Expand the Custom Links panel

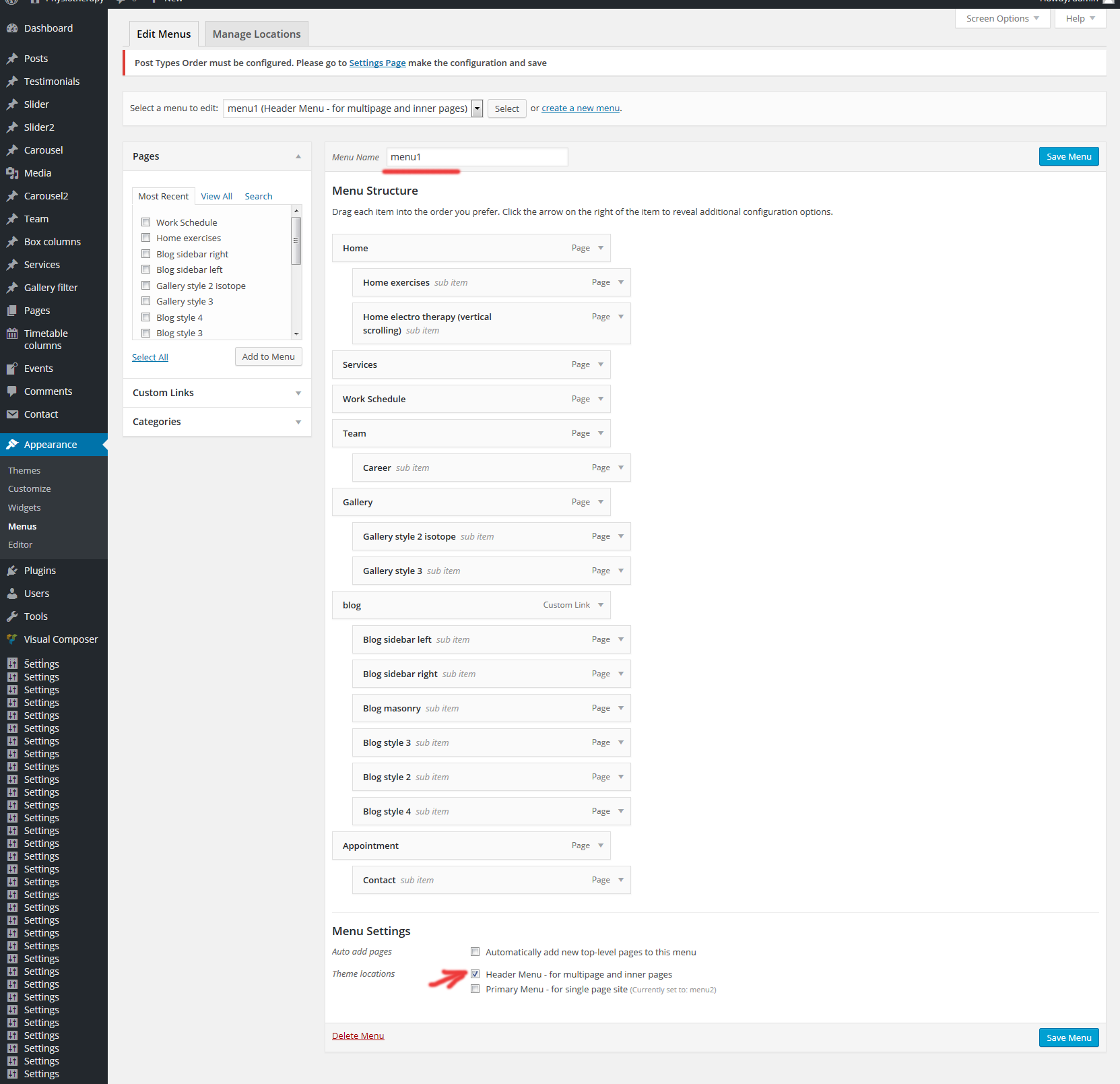(298, 393)
